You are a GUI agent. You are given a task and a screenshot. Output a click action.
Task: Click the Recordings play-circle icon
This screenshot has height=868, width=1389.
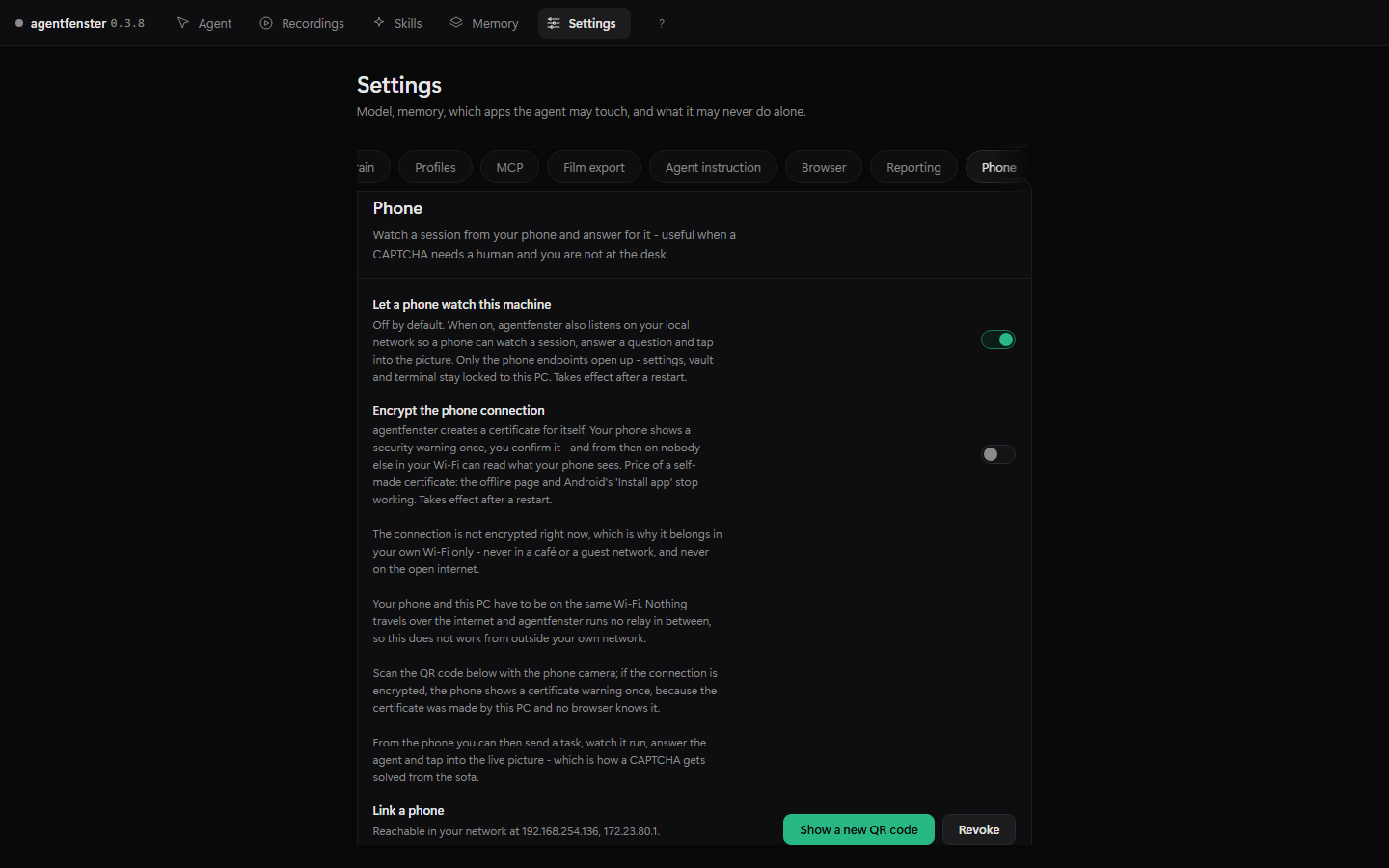266,23
